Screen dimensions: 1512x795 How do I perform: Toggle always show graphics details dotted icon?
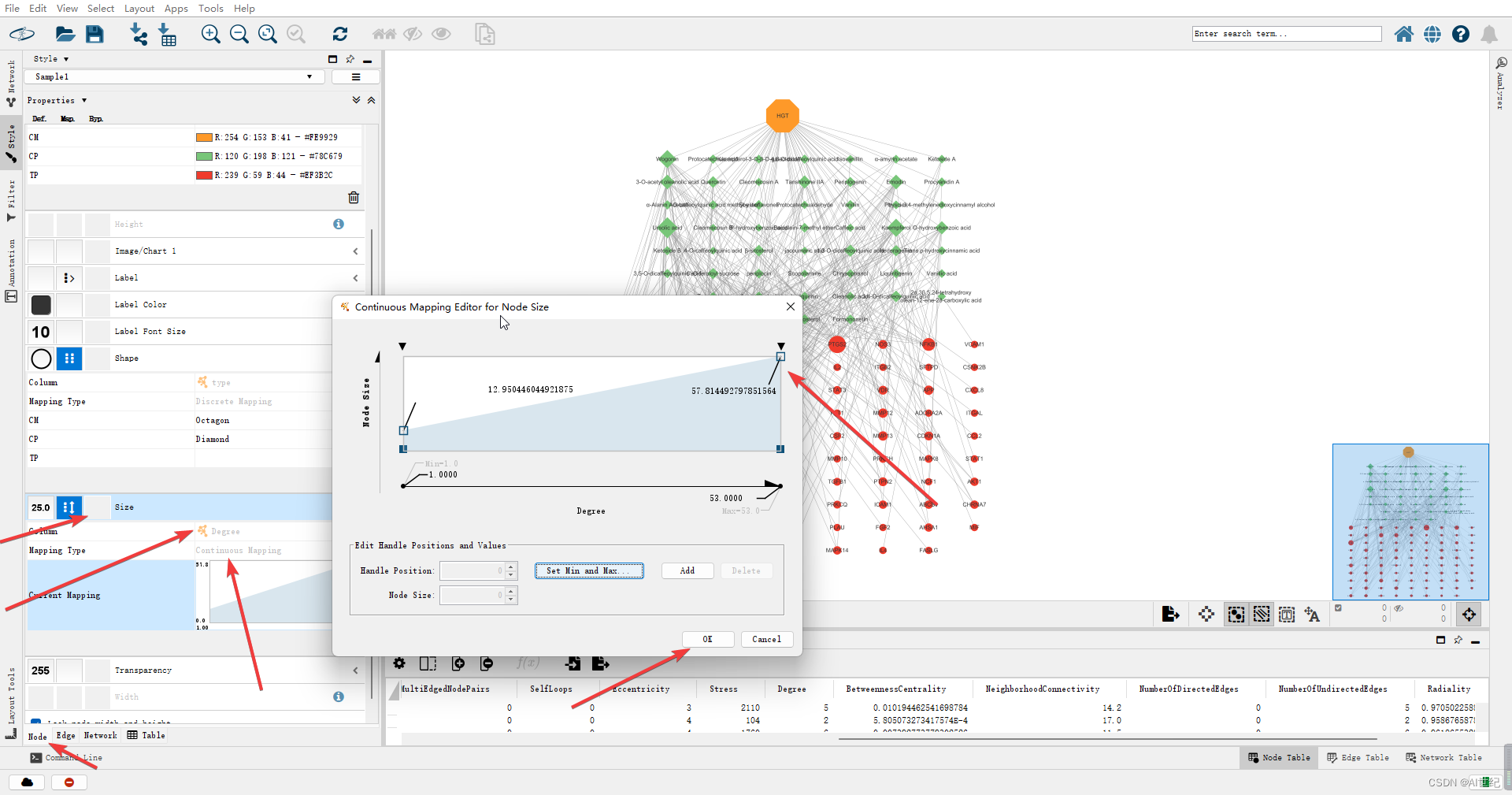1206,615
